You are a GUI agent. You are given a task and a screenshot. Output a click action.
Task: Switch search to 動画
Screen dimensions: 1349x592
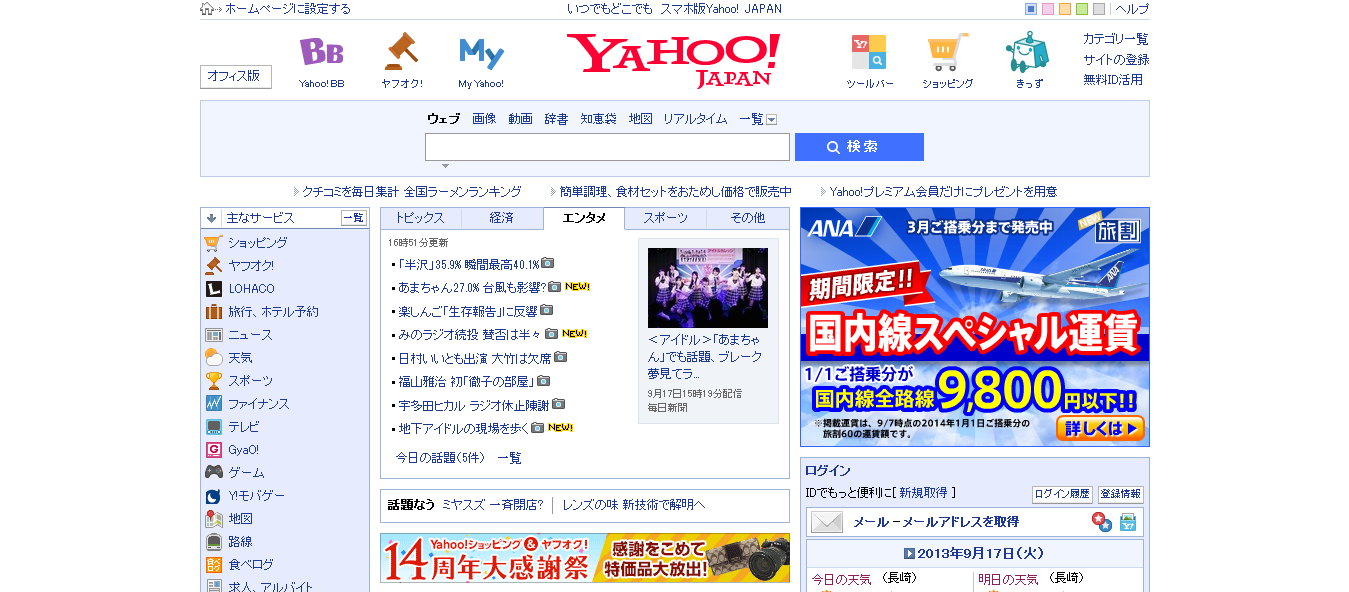pyautogui.click(x=520, y=119)
